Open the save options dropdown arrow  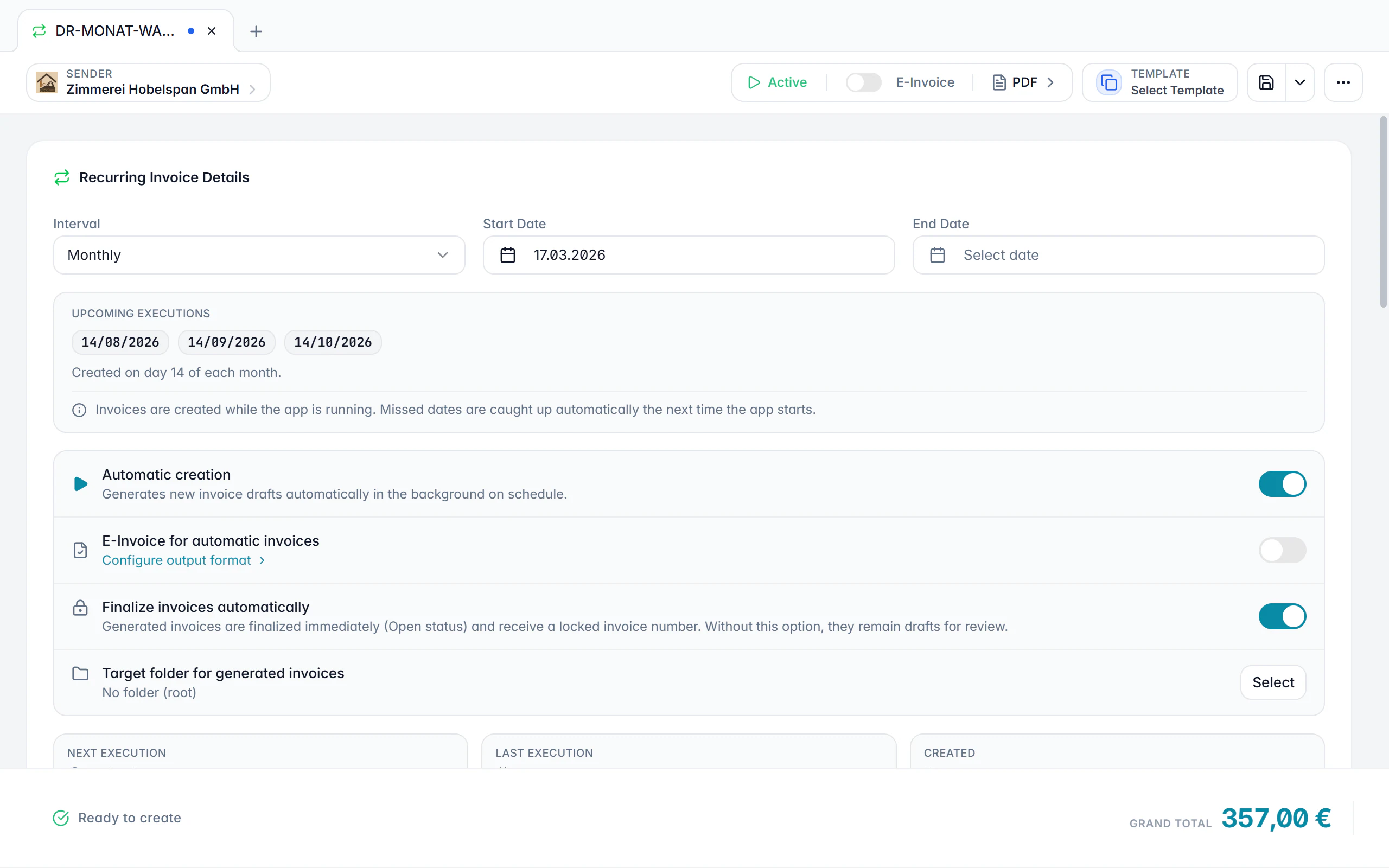click(x=1300, y=82)
